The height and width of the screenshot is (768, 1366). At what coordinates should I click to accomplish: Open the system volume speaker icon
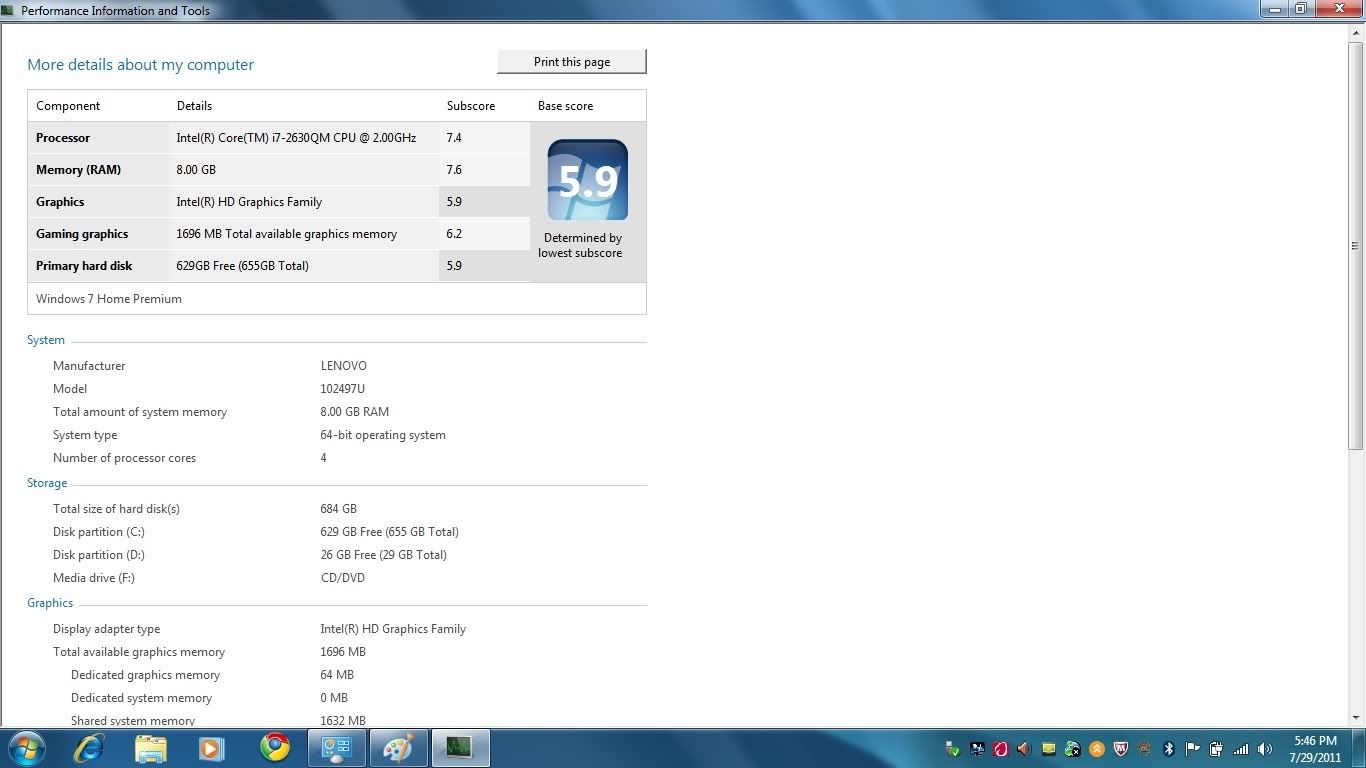1265,749
